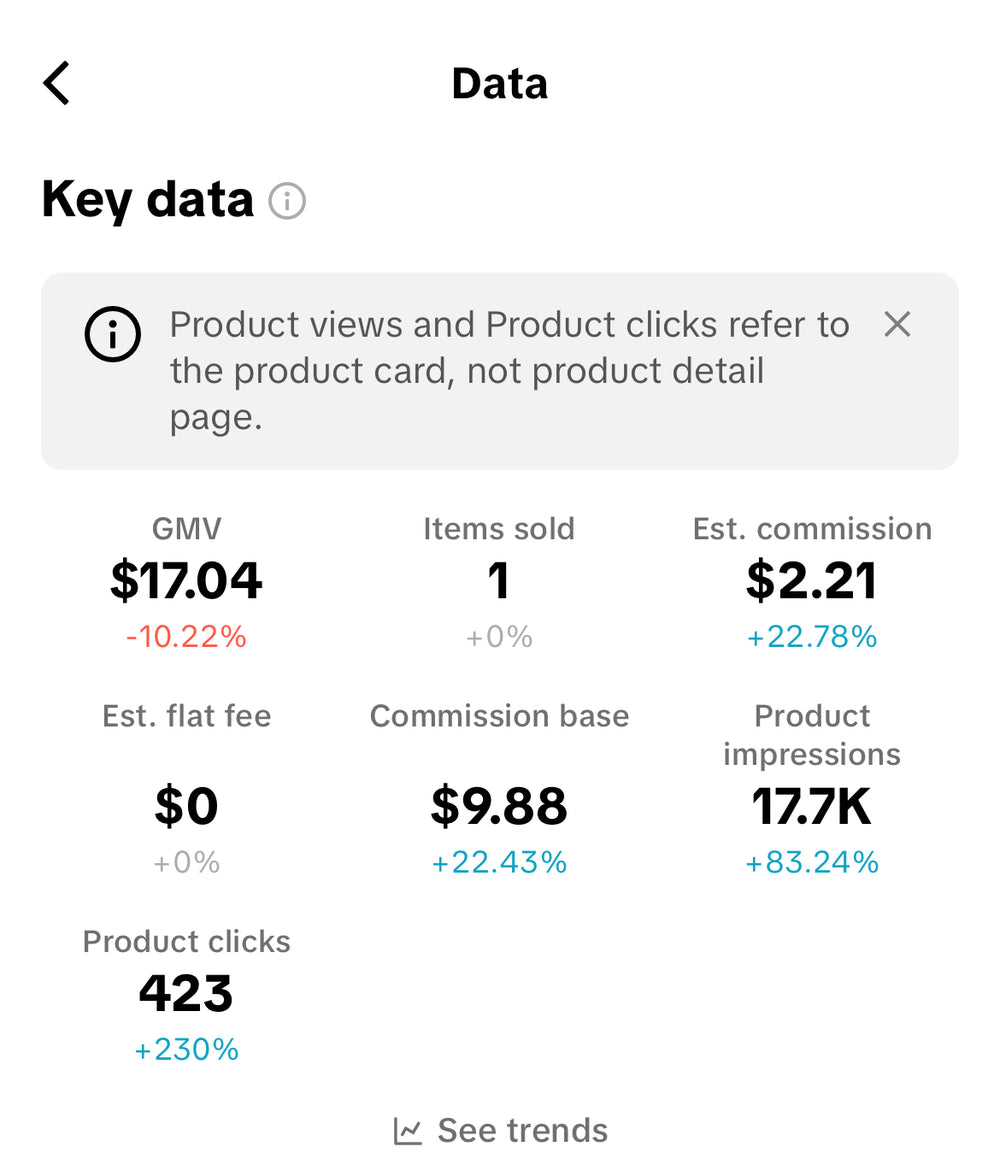Open the See trends link
The image size is (1000, 1176).
point(522,1131)
